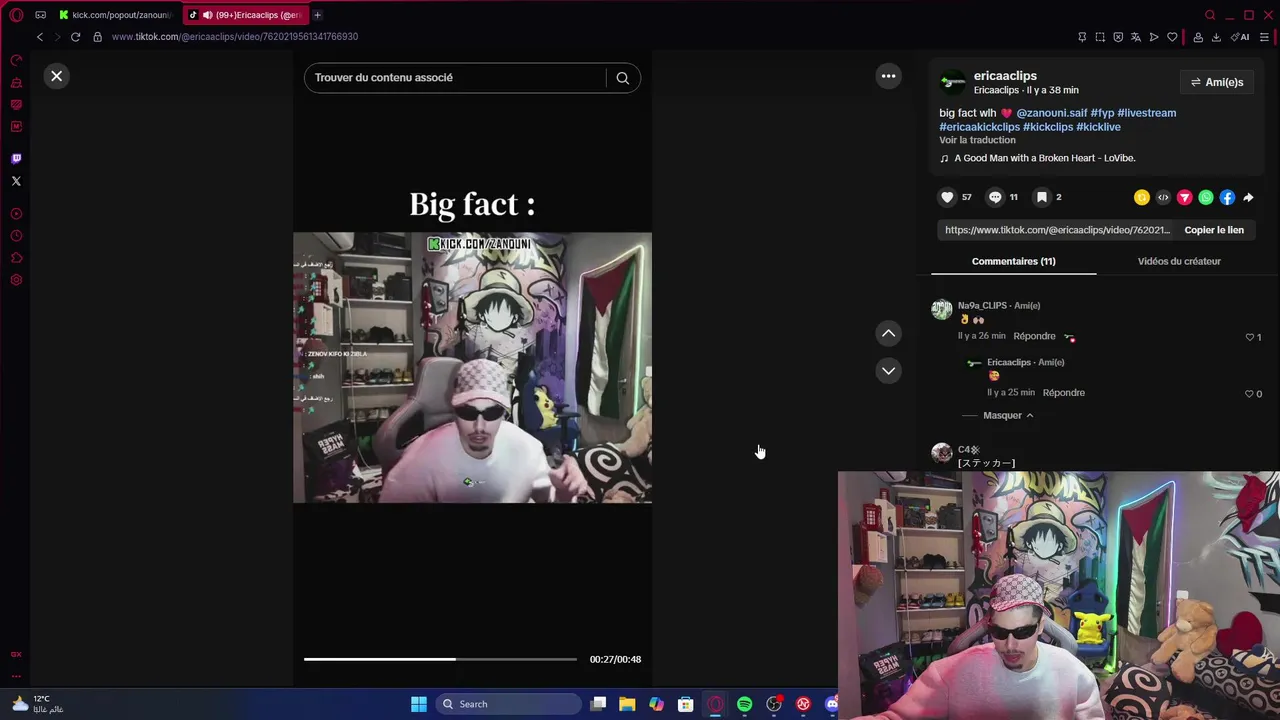Open the ericaaclips avatar
The height and width of the screenshot is (720, 1280).
[953, 82]
